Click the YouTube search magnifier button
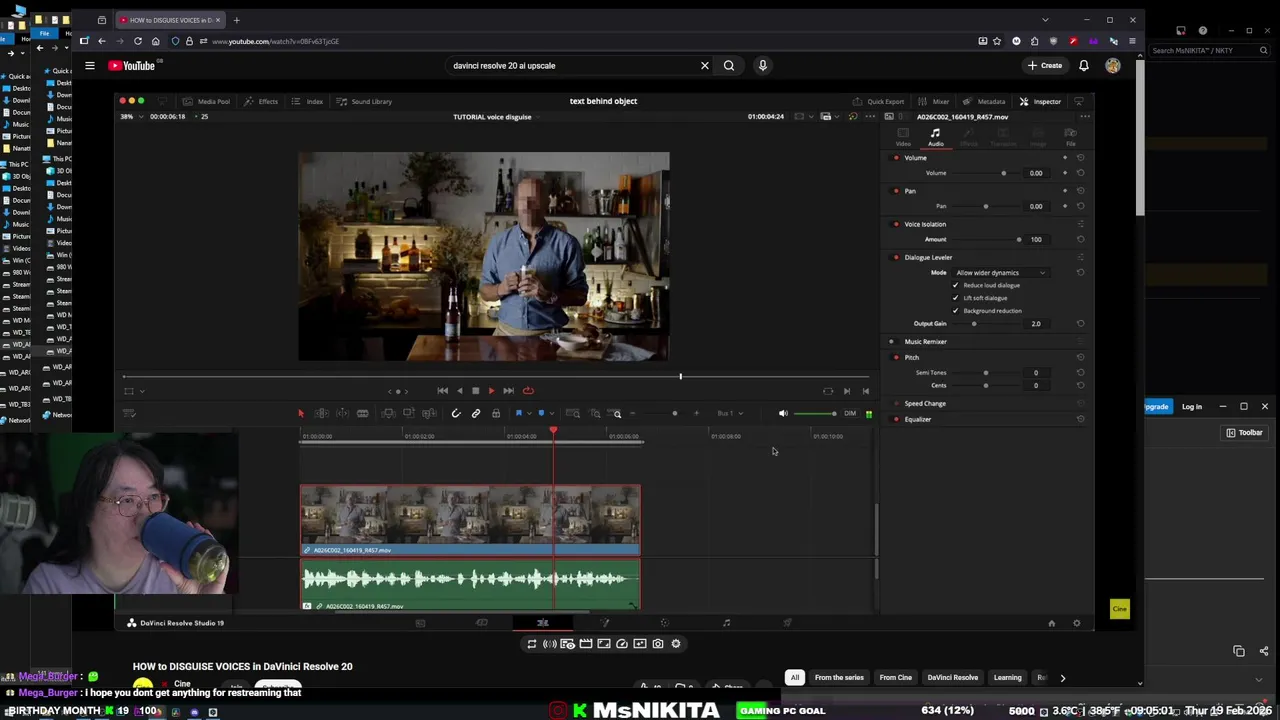 click(x=729, y=65)
